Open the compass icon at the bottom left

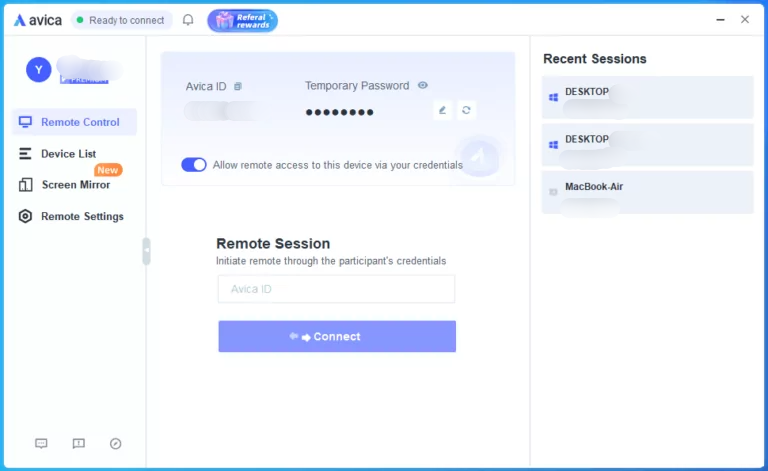116,444
